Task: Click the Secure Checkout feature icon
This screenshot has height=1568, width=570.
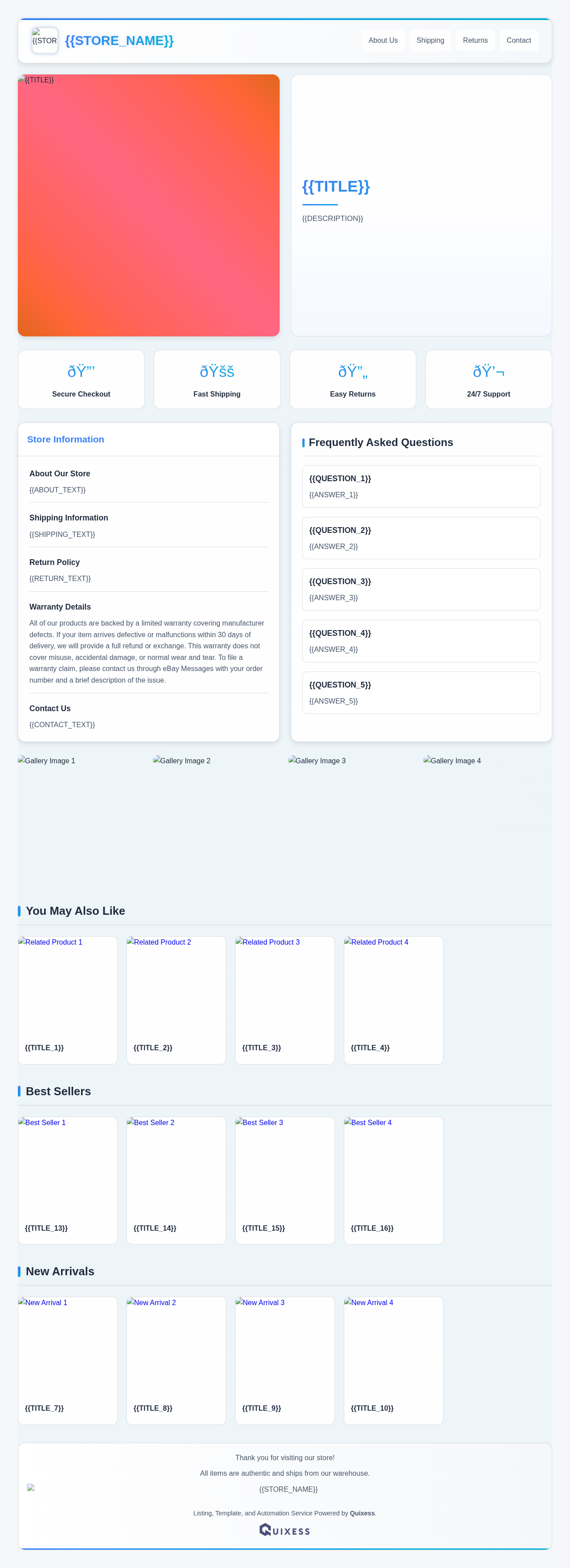Action: coord(81,371)
